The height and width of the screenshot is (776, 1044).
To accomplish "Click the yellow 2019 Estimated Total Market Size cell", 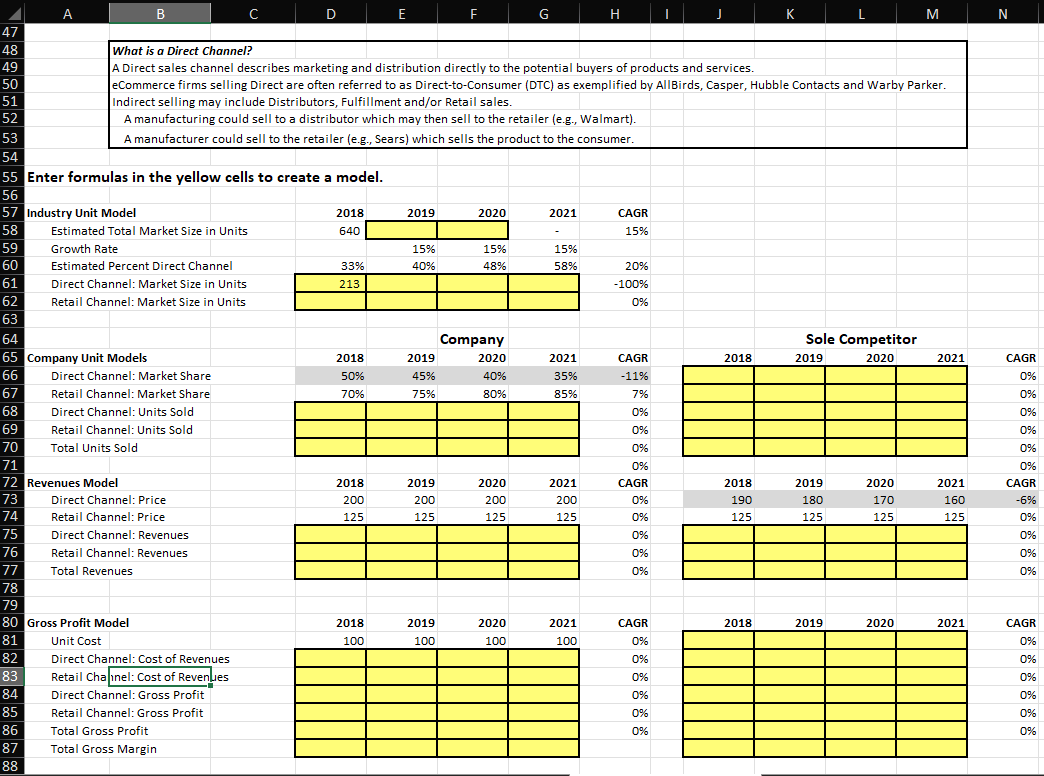I will (402, 230).
